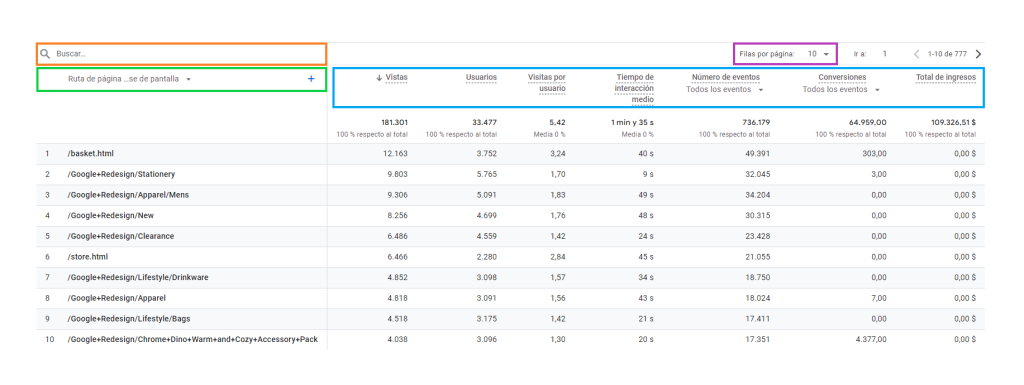Sort by Número de eventos column header
Screen dimensions: 1024x385
click(726, 78)
